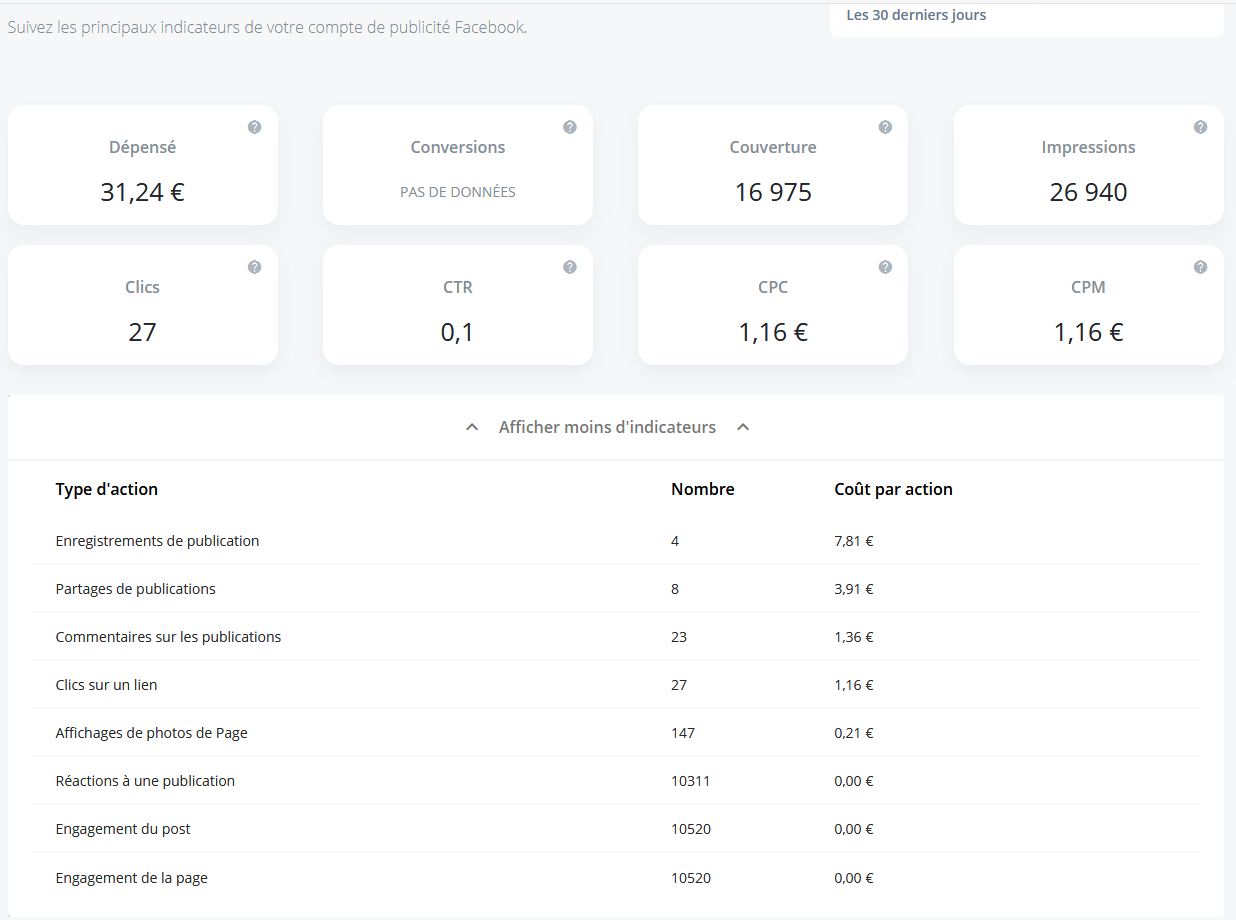Click the Clics card title
The height and width of the screenshot is (920, 1236).
point(142,287)
